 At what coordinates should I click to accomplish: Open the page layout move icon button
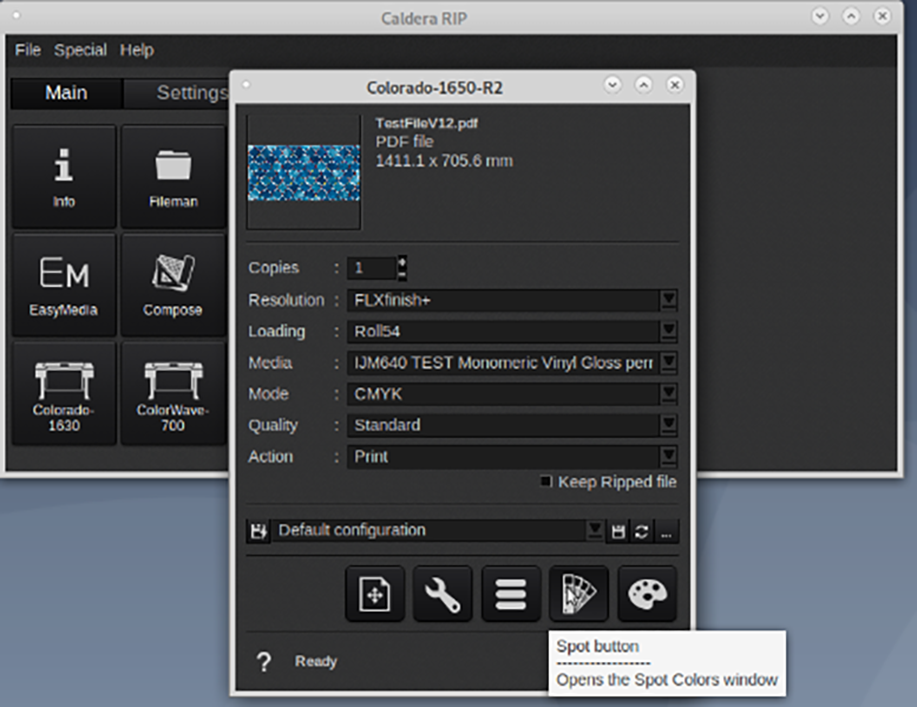click(375, 595)
